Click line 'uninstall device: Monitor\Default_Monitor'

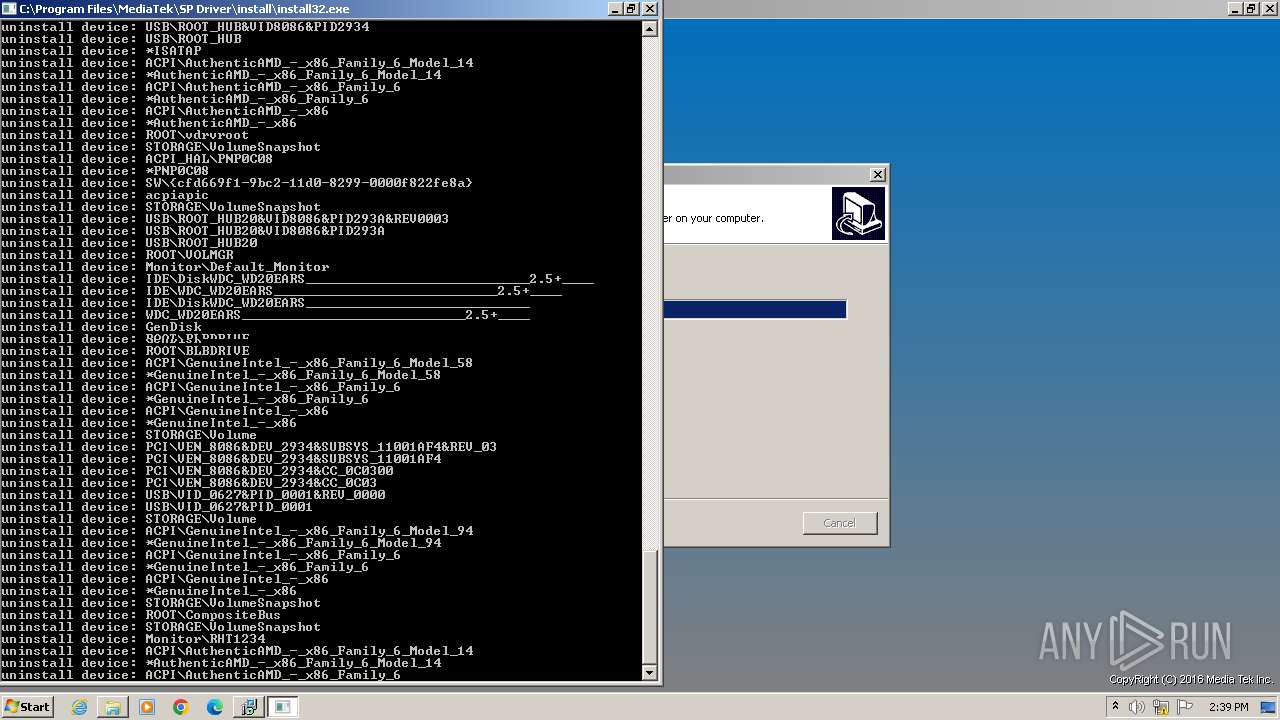(165, 267)
